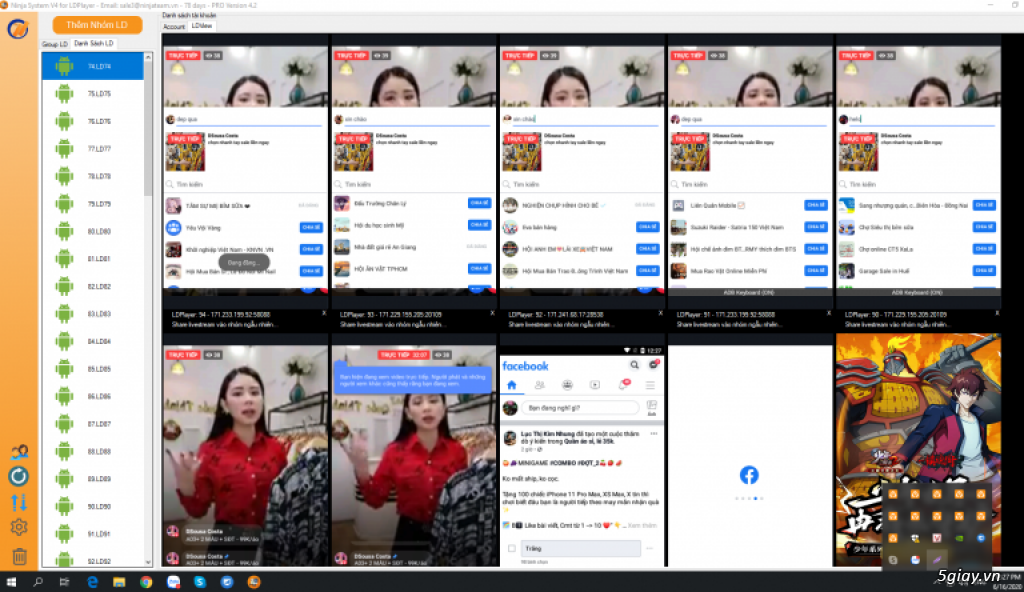Click Tìm kiếm field in LDPlayer 92
1024x592 pixels.
click(x=581, y=184)
